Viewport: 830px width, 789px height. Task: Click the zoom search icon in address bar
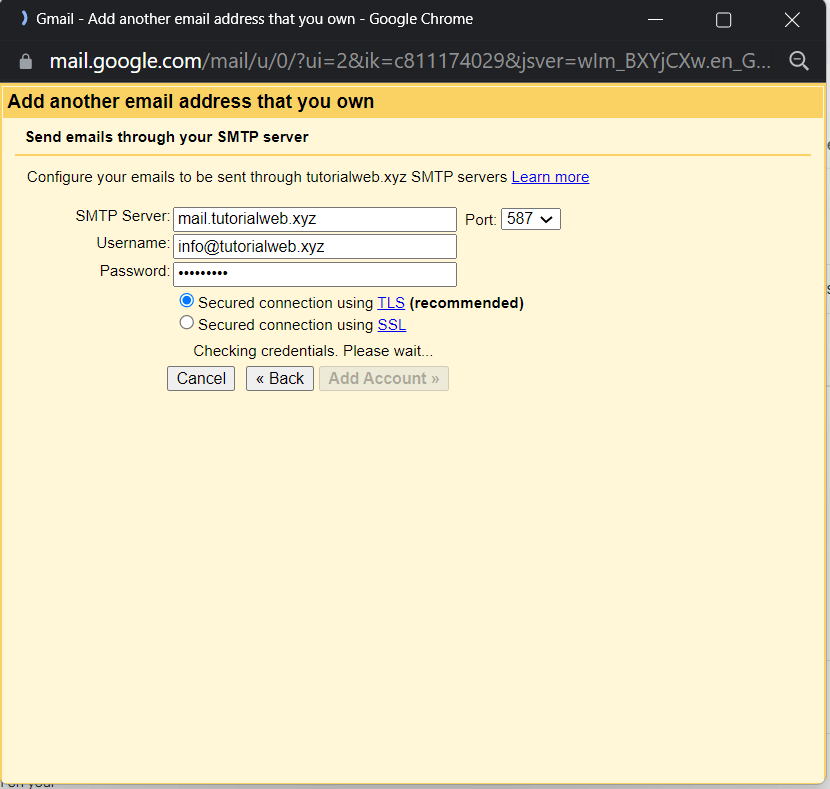click(799, 60)
